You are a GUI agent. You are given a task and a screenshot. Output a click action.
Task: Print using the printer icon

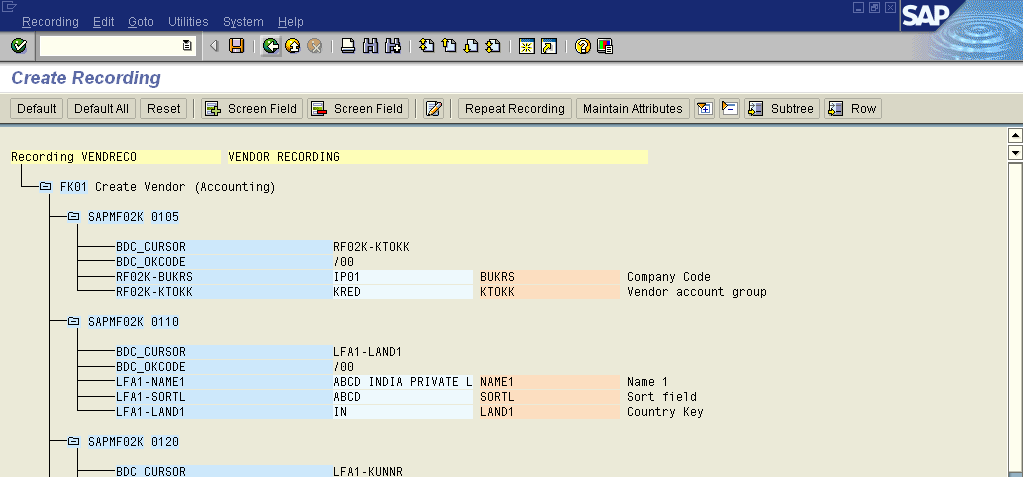[x=348, y=46]
